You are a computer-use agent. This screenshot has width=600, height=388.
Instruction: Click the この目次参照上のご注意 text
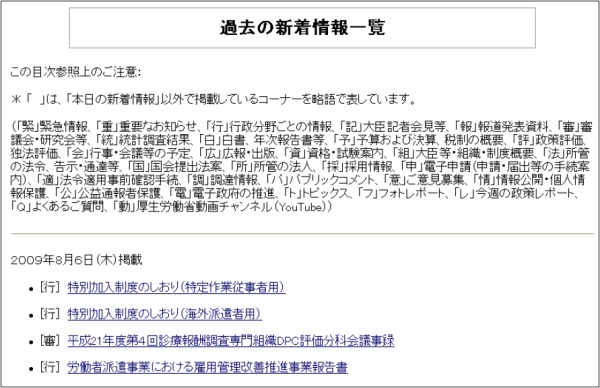(x=75, y=72)
